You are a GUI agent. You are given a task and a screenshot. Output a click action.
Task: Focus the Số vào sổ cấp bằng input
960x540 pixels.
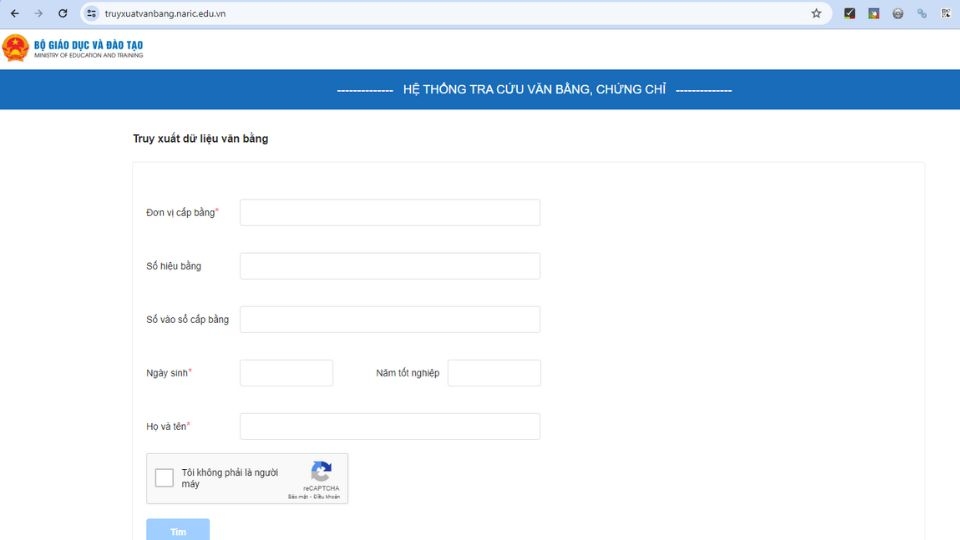click(x=390, y=319)
